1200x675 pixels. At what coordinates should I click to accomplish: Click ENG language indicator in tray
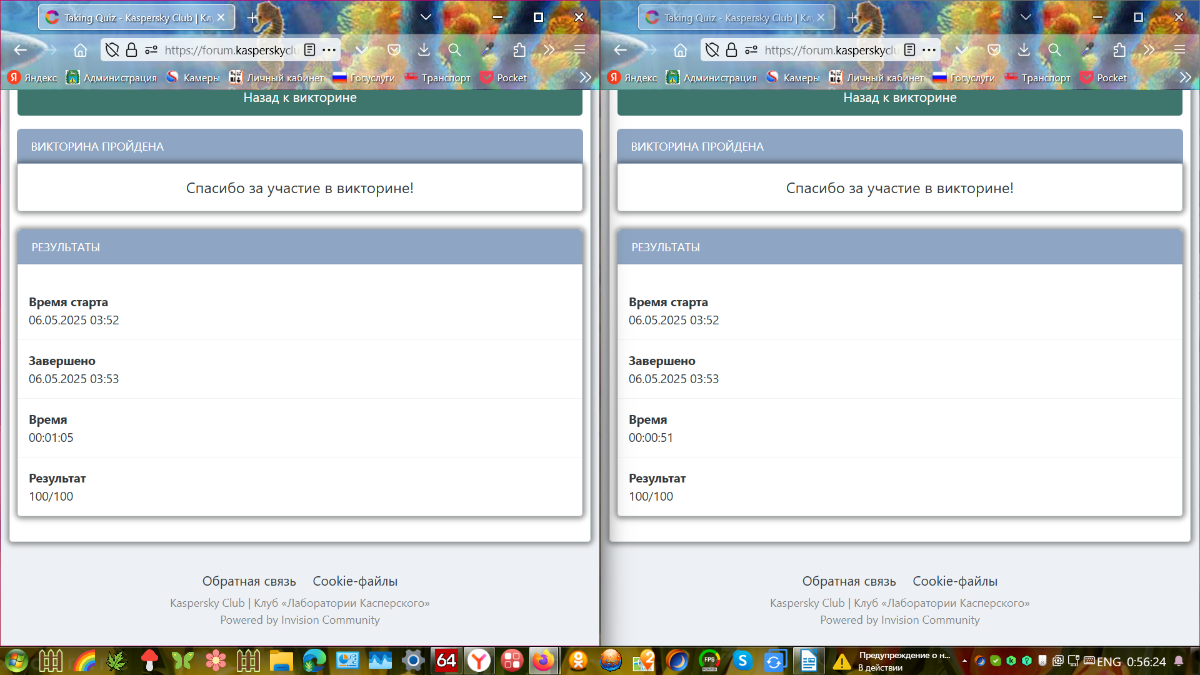pos(1109,662)
